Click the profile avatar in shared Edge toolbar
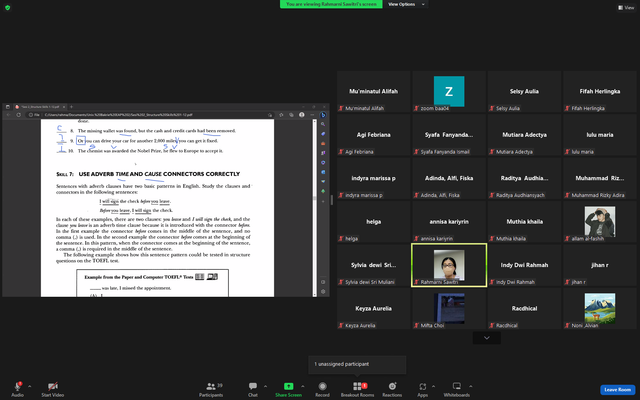The image size is (640, 400). [302, 115]
